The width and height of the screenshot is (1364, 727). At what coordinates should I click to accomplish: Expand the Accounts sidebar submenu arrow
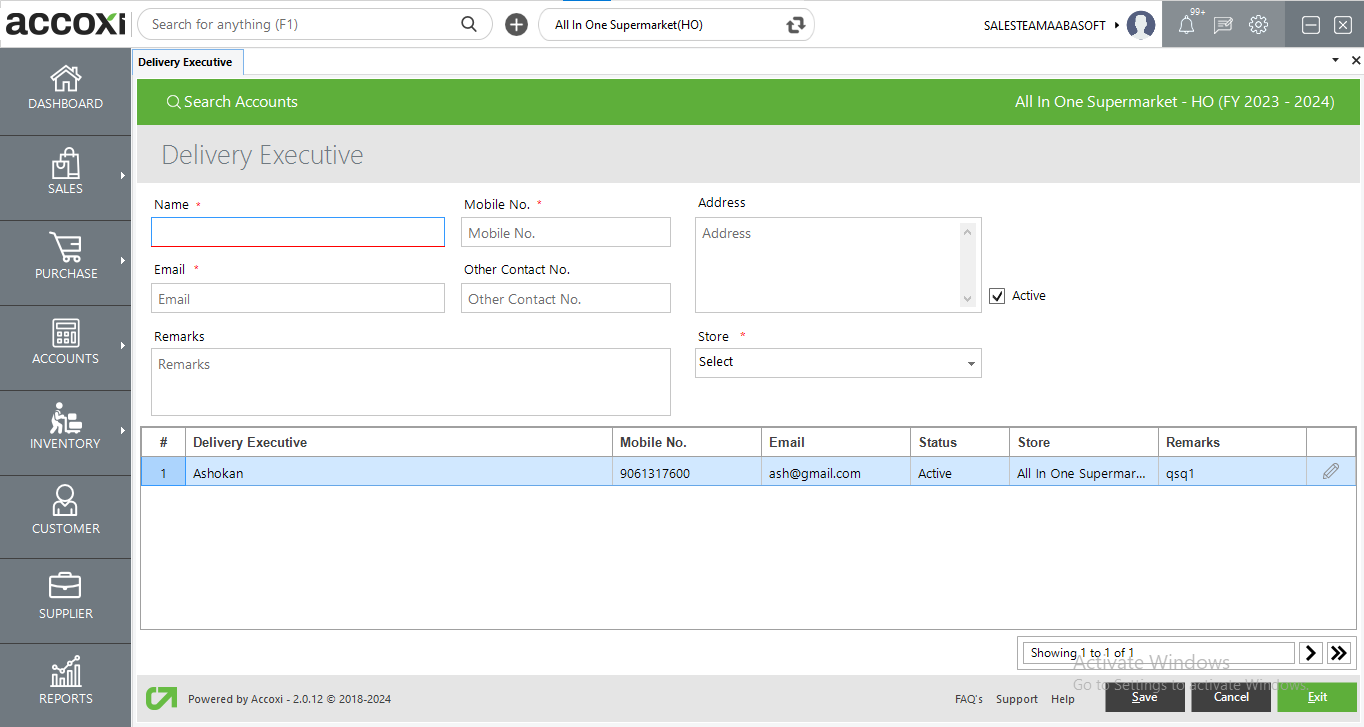click(x=123, y=343)
